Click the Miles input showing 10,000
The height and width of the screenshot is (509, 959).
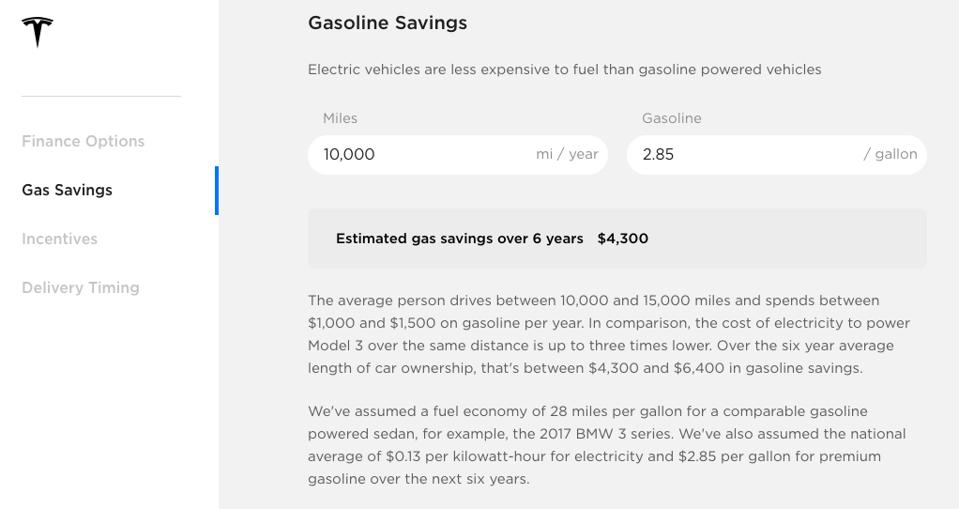420,155
